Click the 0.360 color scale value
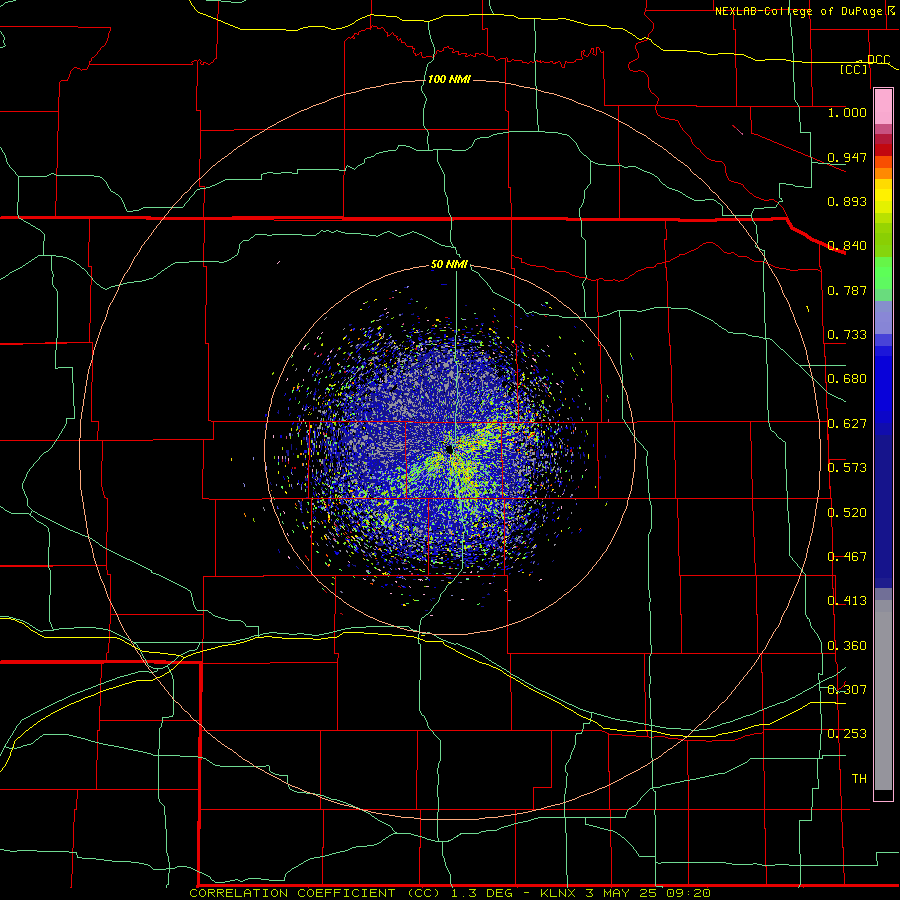 pos(847,646)
